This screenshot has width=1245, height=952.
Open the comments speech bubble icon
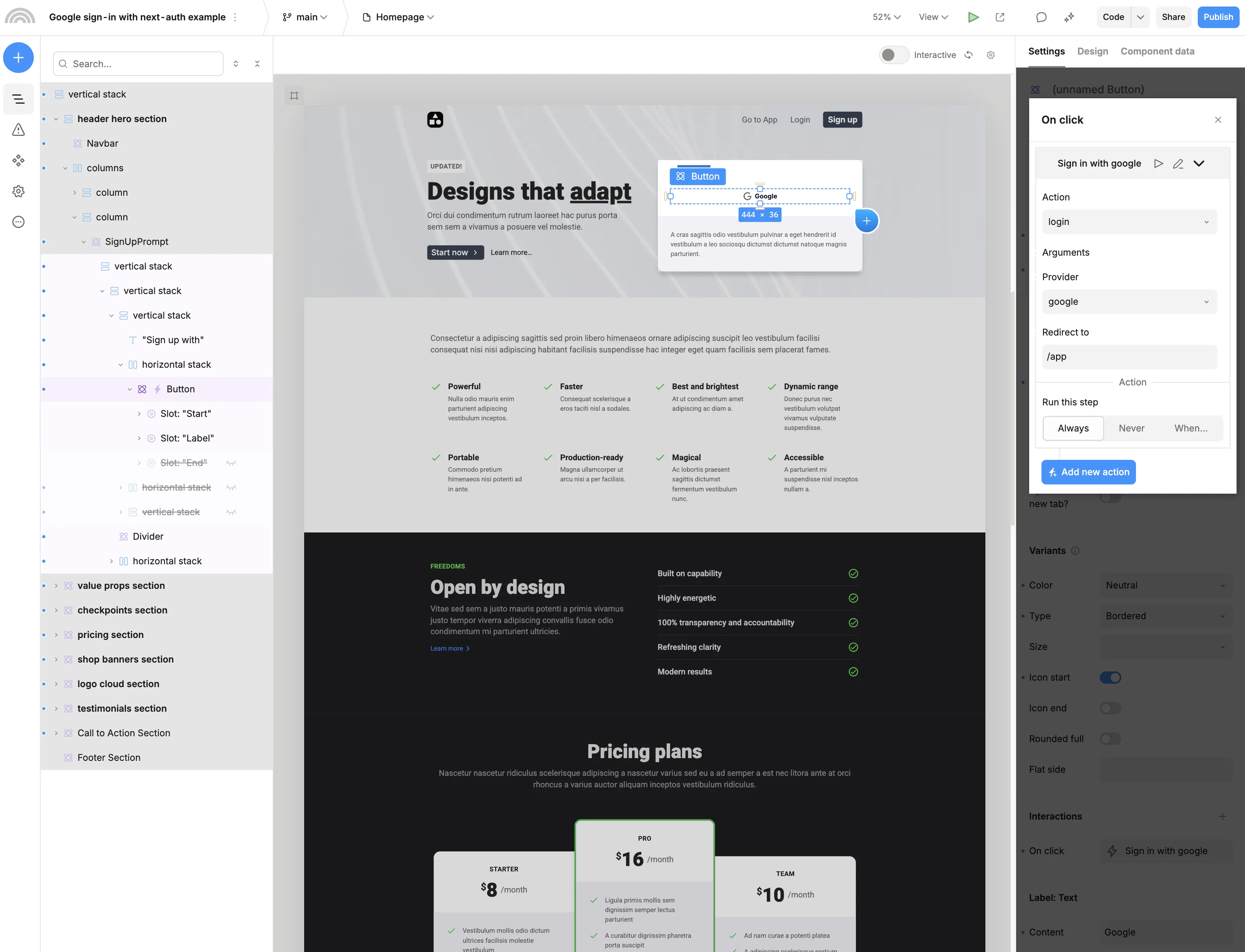1041,17
